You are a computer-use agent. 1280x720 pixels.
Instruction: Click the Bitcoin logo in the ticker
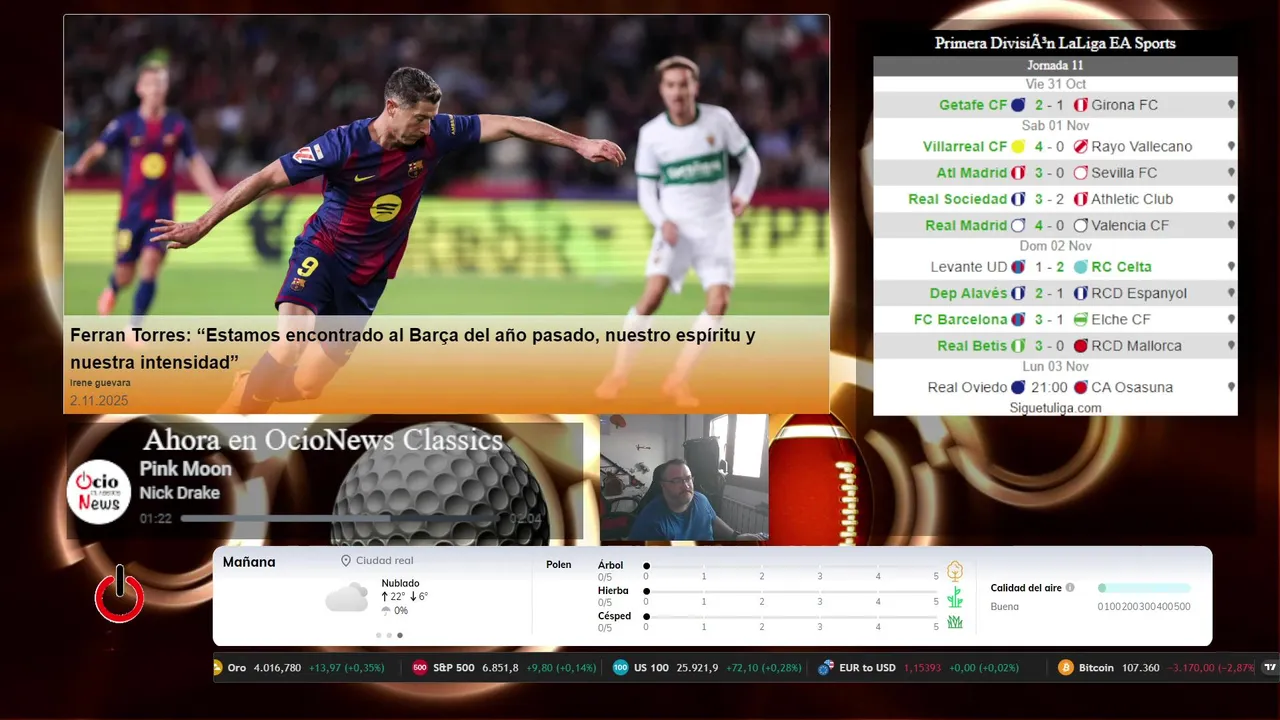(x=1066, y=668)
